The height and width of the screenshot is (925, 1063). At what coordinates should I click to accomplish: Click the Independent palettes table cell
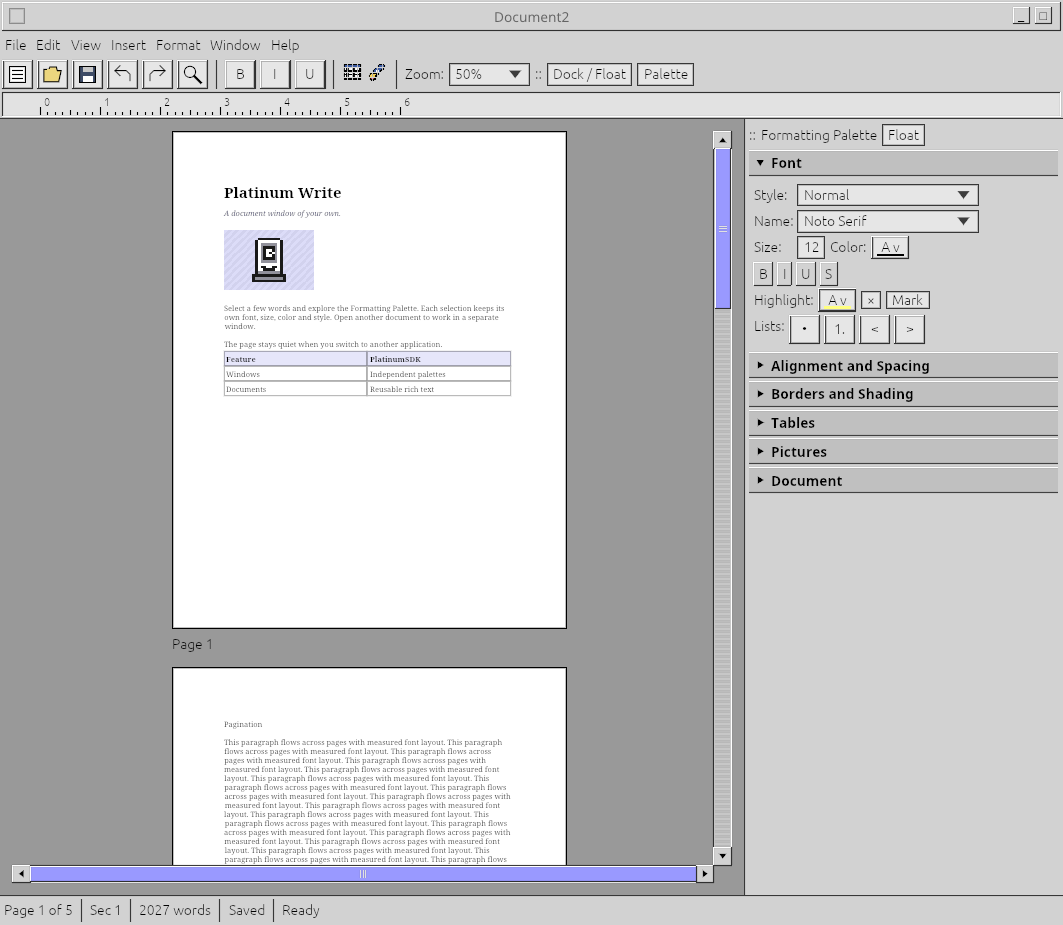point(439,374)
